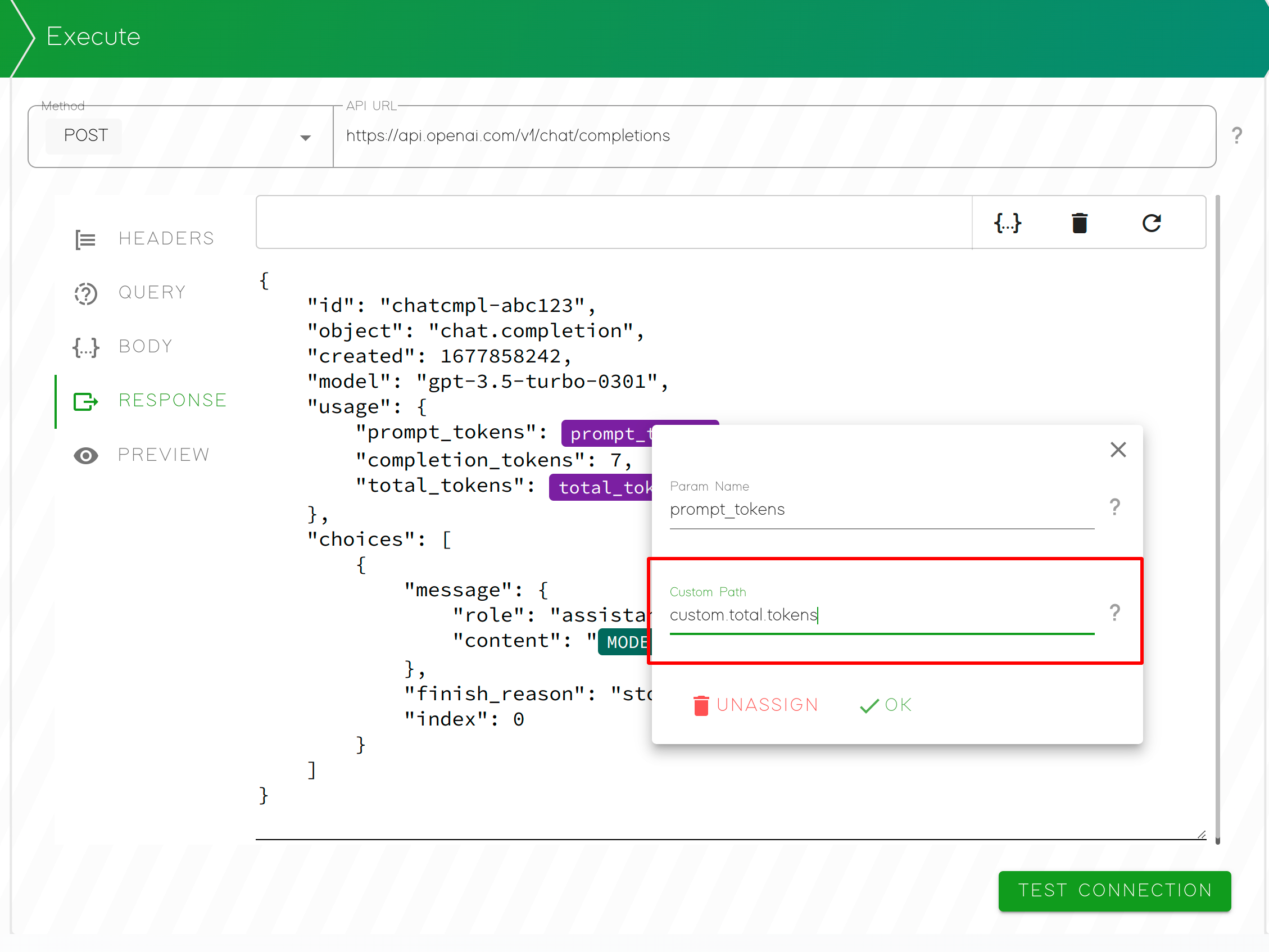Image resolution: width=1269 pixels, height=952 pixels.
Task: Click help icon next to Param Name
Action: (1114, 507)
